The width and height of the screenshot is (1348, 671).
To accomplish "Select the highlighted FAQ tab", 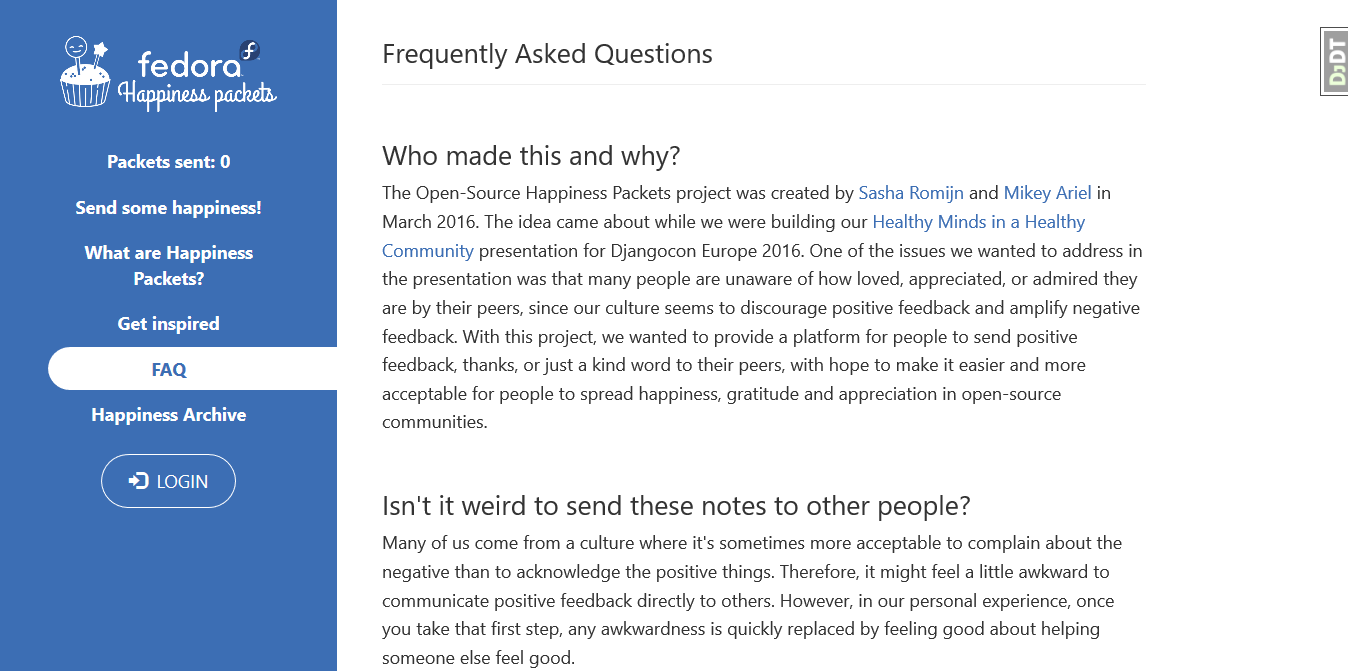I will tap(192, 369).
